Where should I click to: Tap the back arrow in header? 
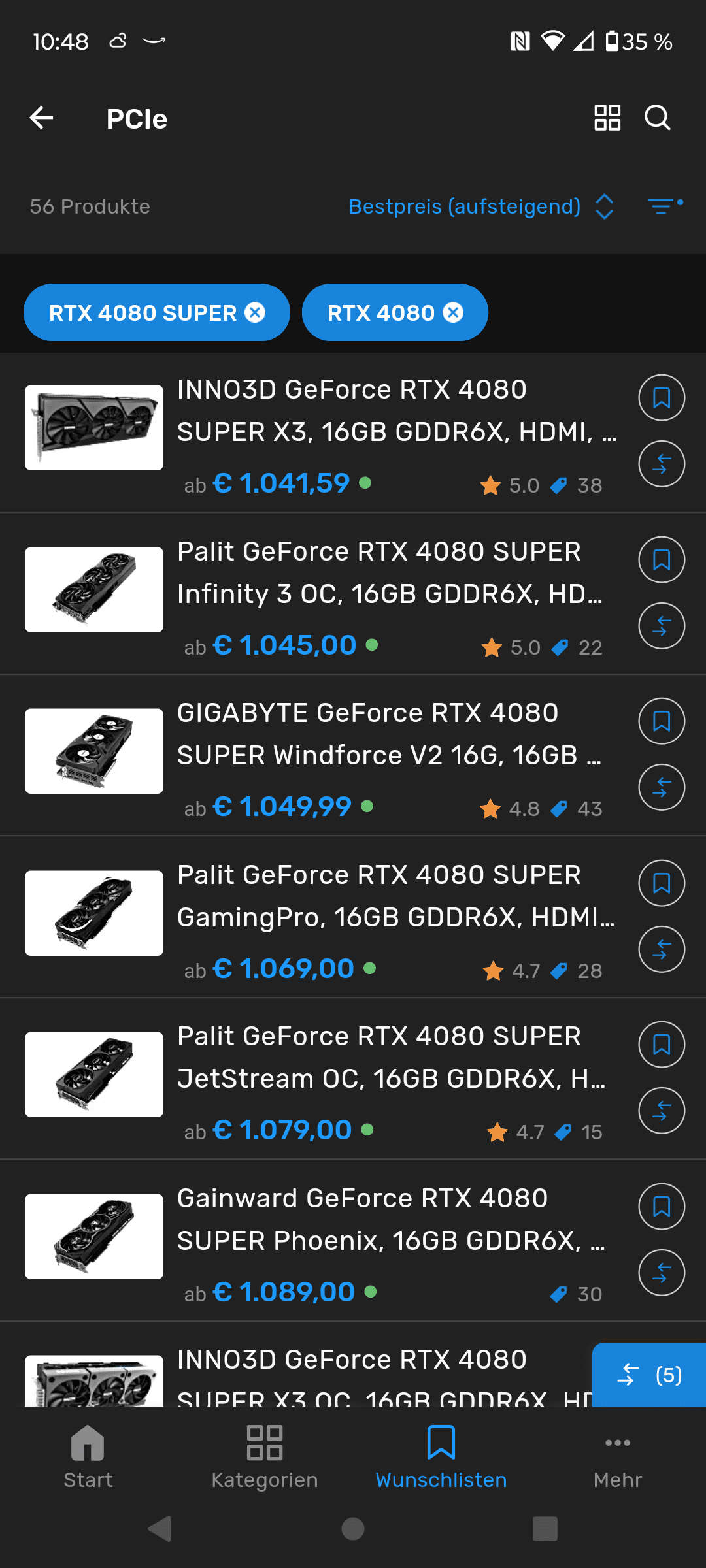tap(42, 118)
